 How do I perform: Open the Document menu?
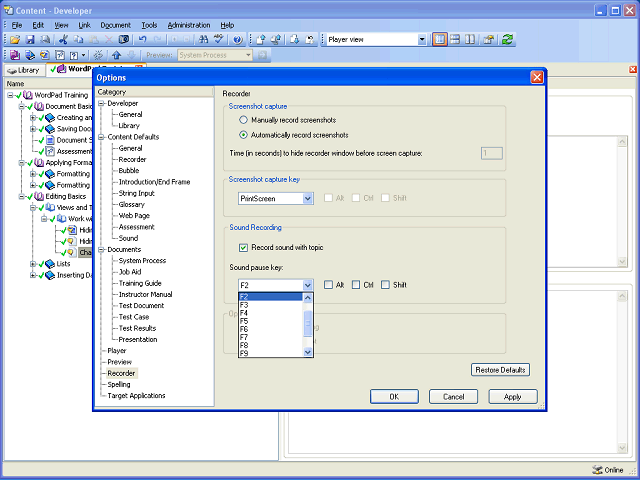(116, 25)
